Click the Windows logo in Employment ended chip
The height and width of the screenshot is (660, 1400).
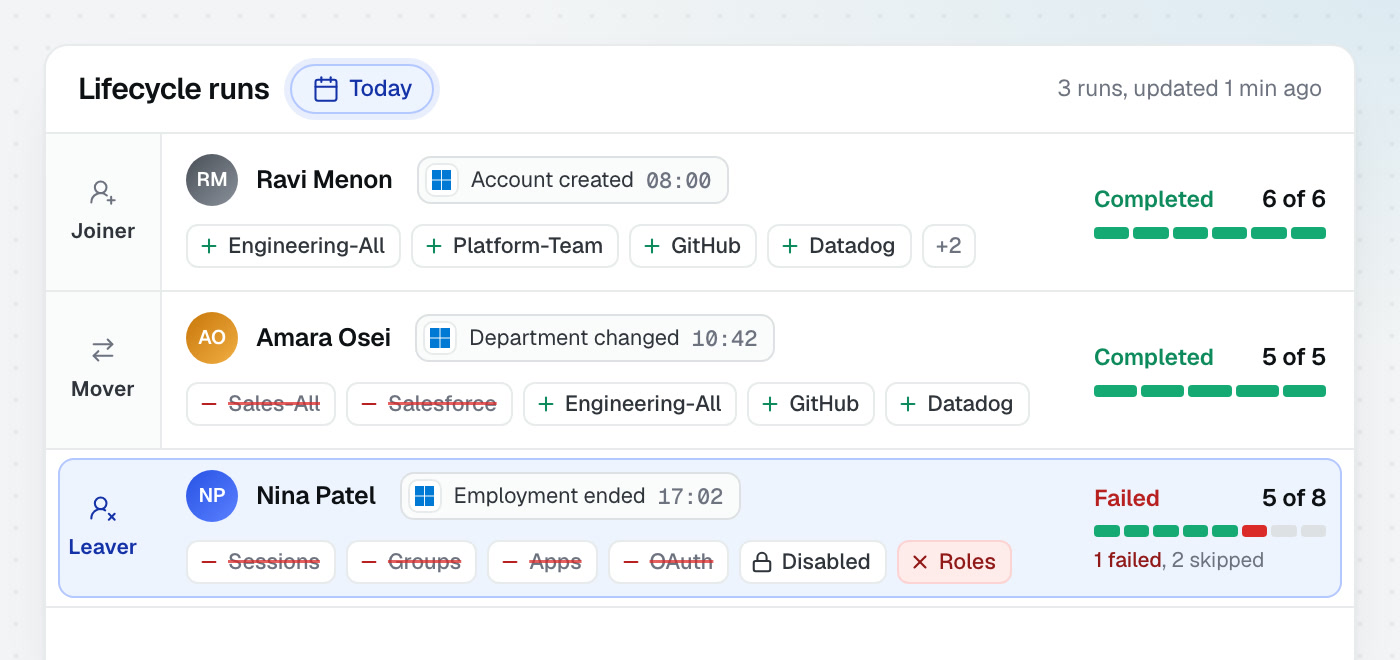(424, 496)
